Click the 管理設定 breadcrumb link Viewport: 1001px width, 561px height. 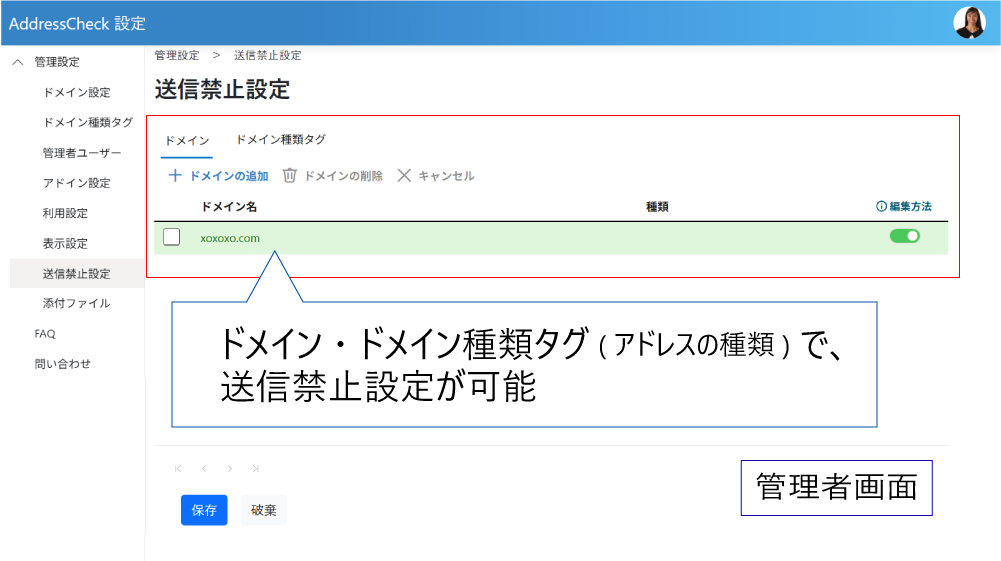(177, 56)
